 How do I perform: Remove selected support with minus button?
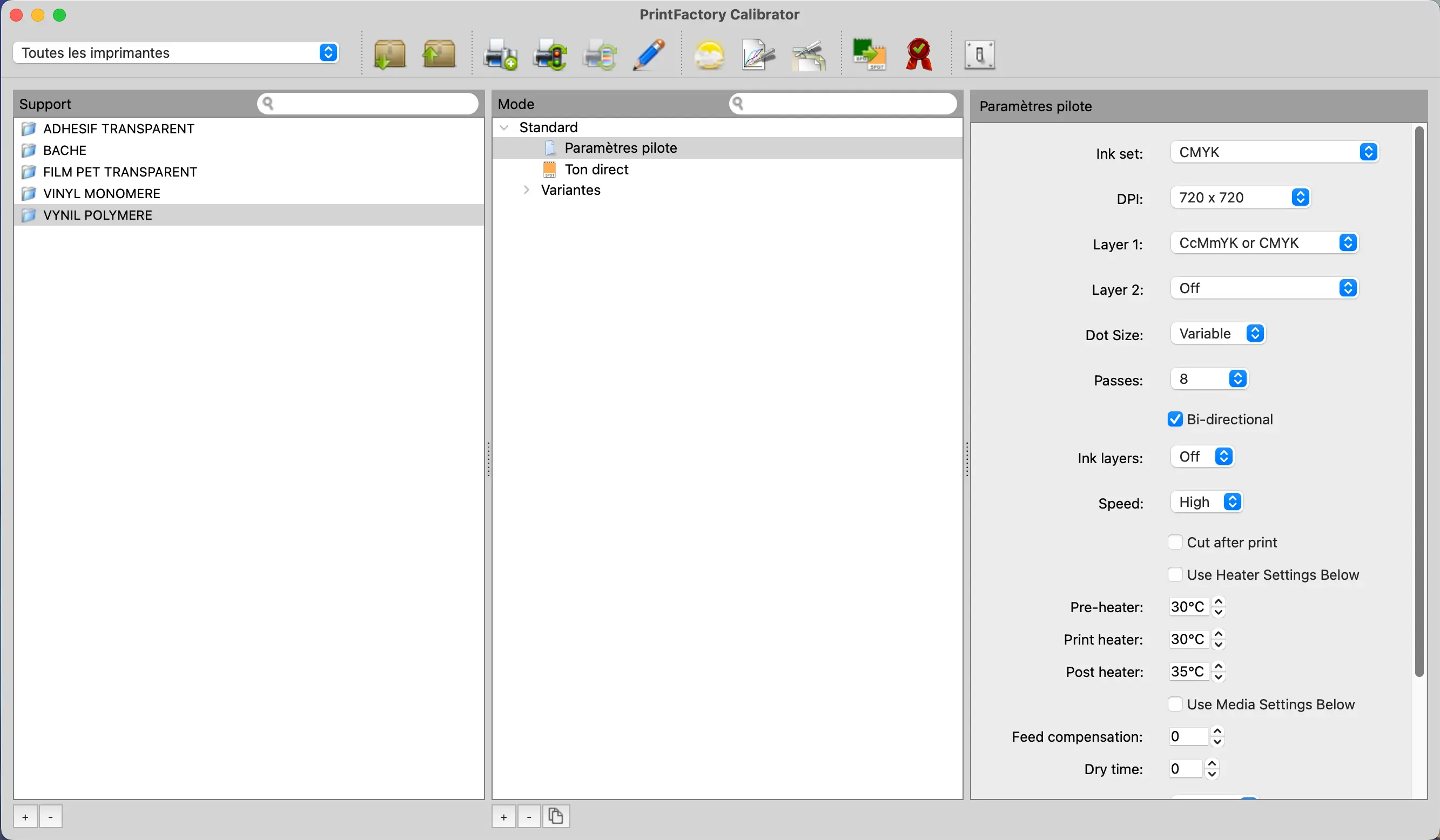pyautogui.click(x=51, y=817)
